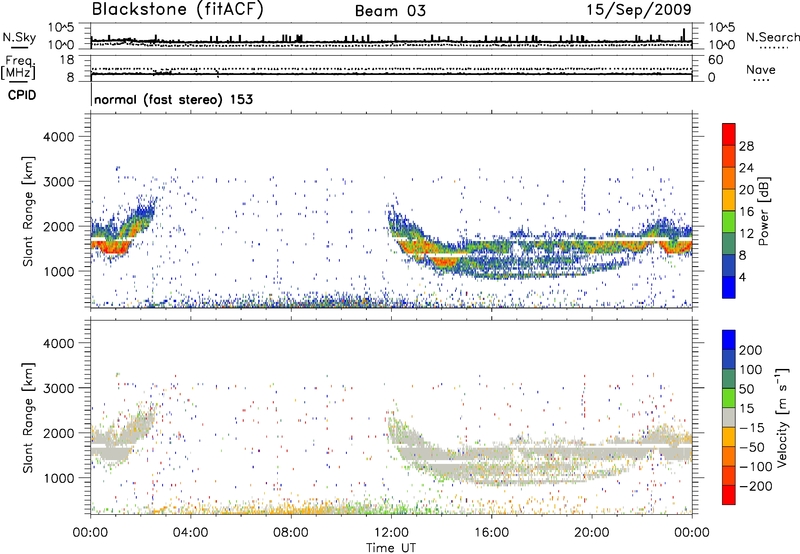Image resolution: width=800 pixels, height=554 pixels.
Task: Click the "16" label on Power colorbar
Action: point(746,212)
